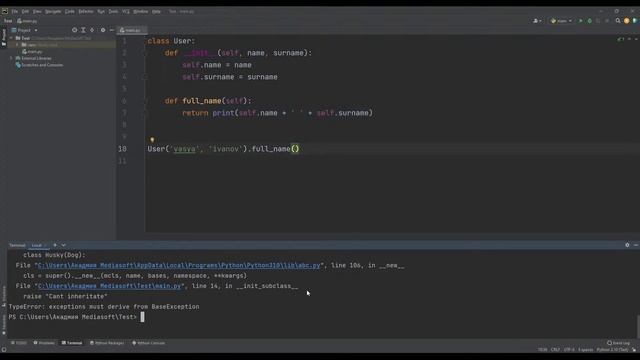Expand External Libraries node
This screenshot has width=640, height=360.
tap(11, 58)
